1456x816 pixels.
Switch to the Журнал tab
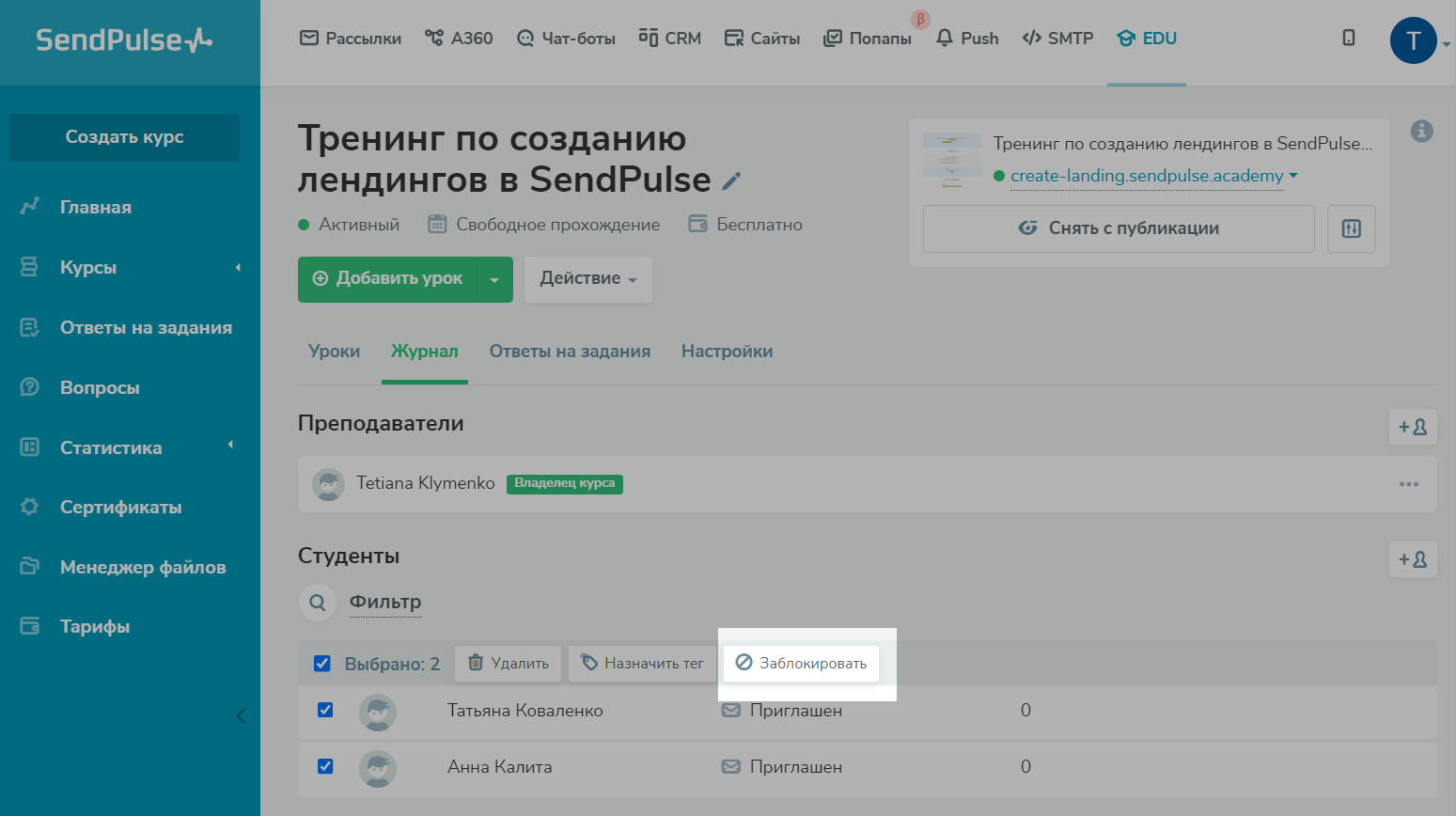click(x=425, y=352)
